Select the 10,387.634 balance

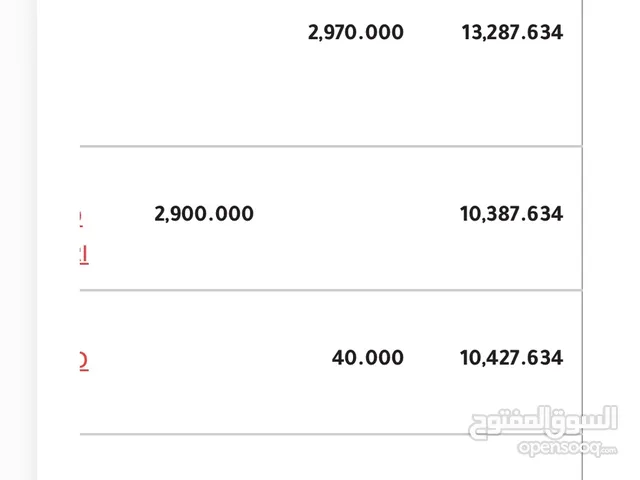511,214
